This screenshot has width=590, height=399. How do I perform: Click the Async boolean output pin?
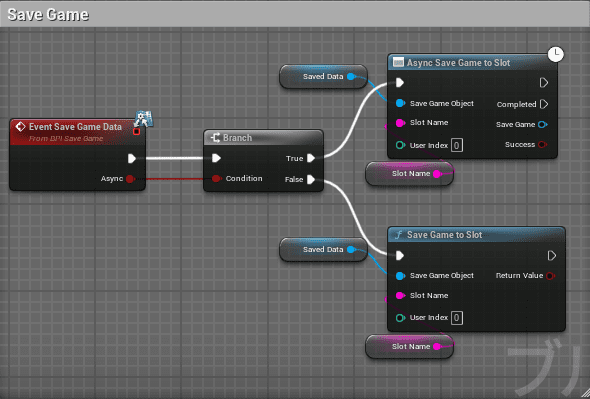tap(130, 179)
